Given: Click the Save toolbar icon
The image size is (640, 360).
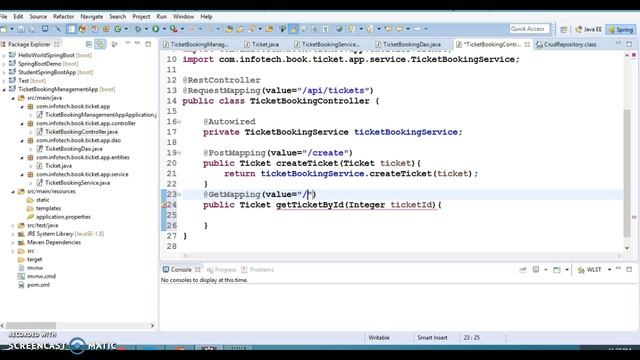Looking at the screenshot, I should 21,29.
